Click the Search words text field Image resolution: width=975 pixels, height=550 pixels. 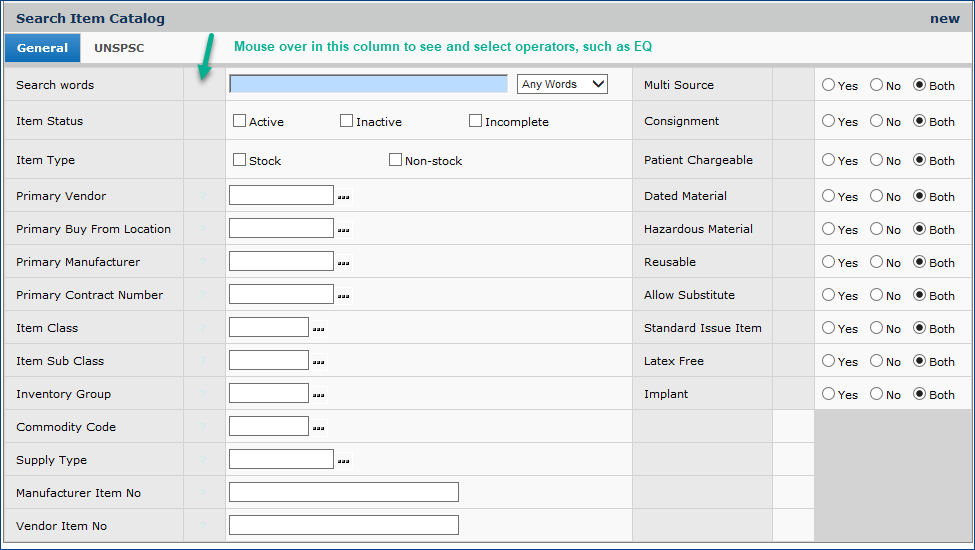point(368,84)
